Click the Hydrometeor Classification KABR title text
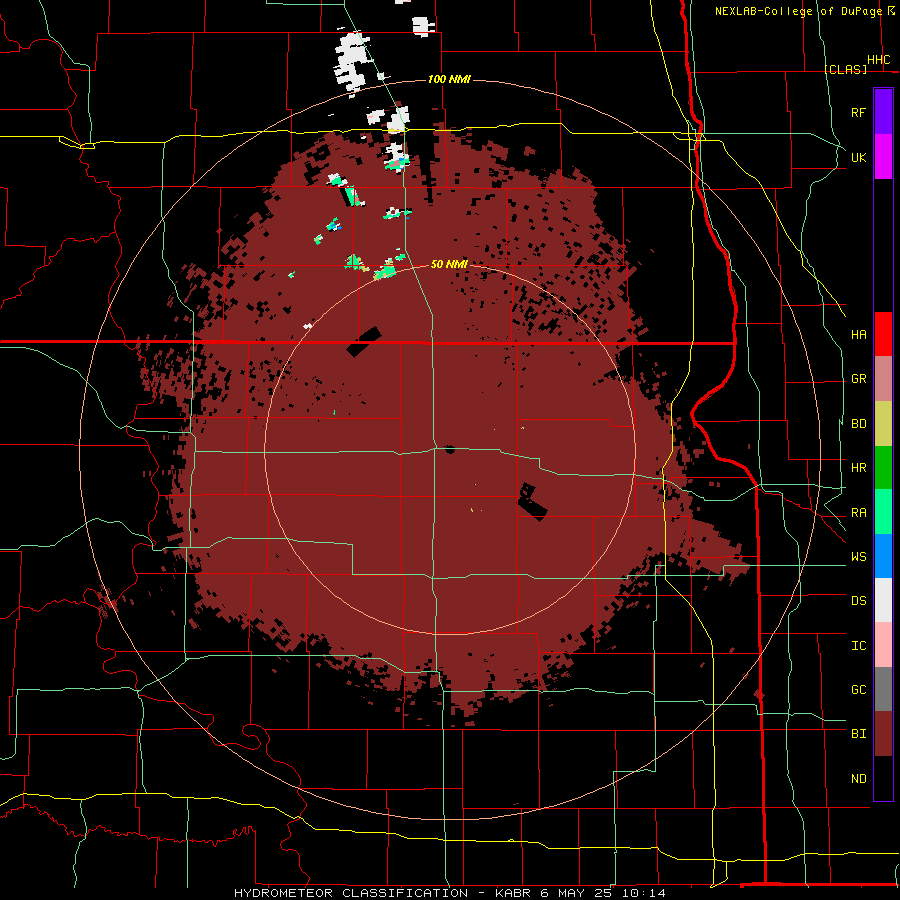900x900 pixels. pyautogui.click(x=450, y=893)
